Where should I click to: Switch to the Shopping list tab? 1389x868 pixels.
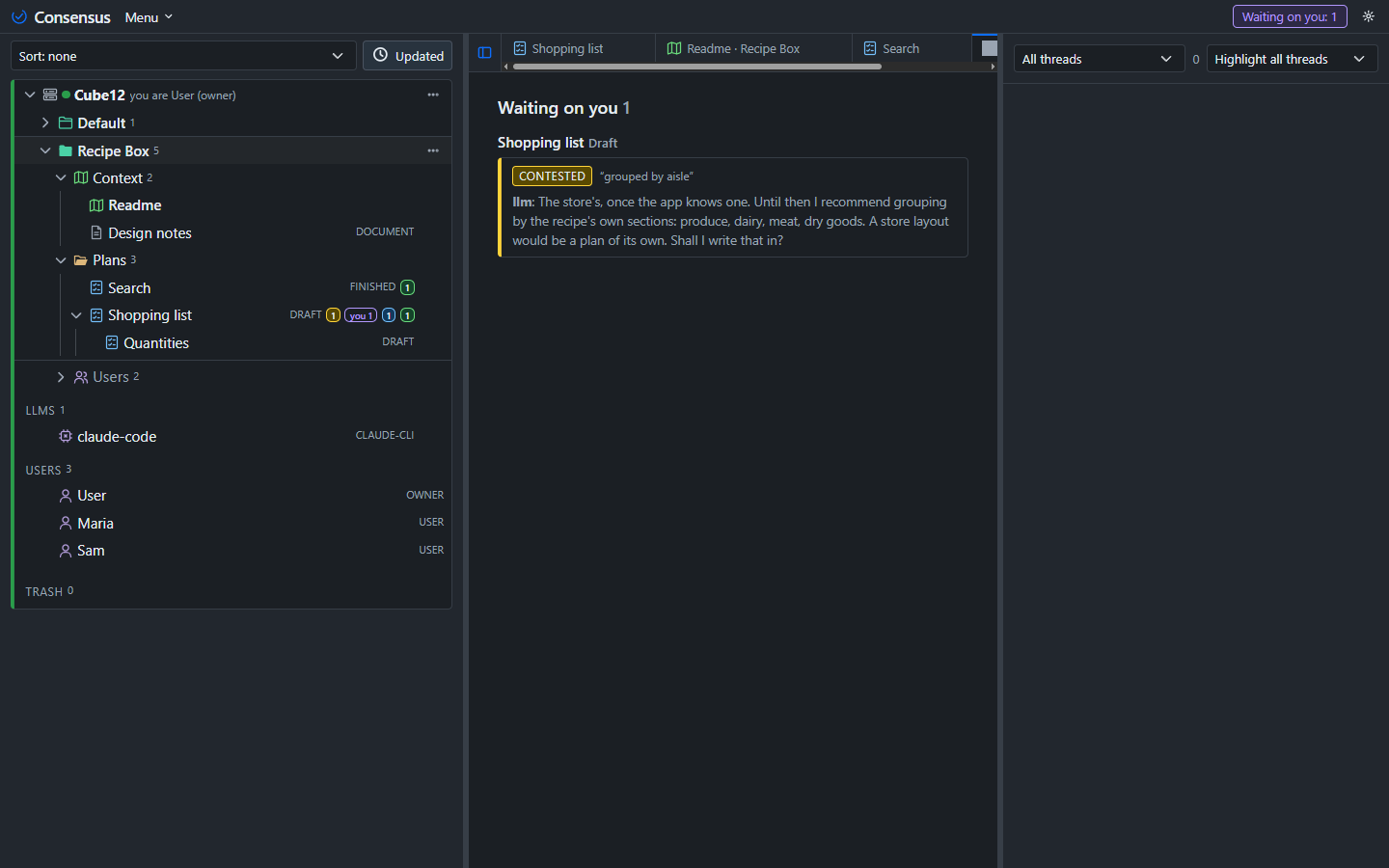coord(579,48)
